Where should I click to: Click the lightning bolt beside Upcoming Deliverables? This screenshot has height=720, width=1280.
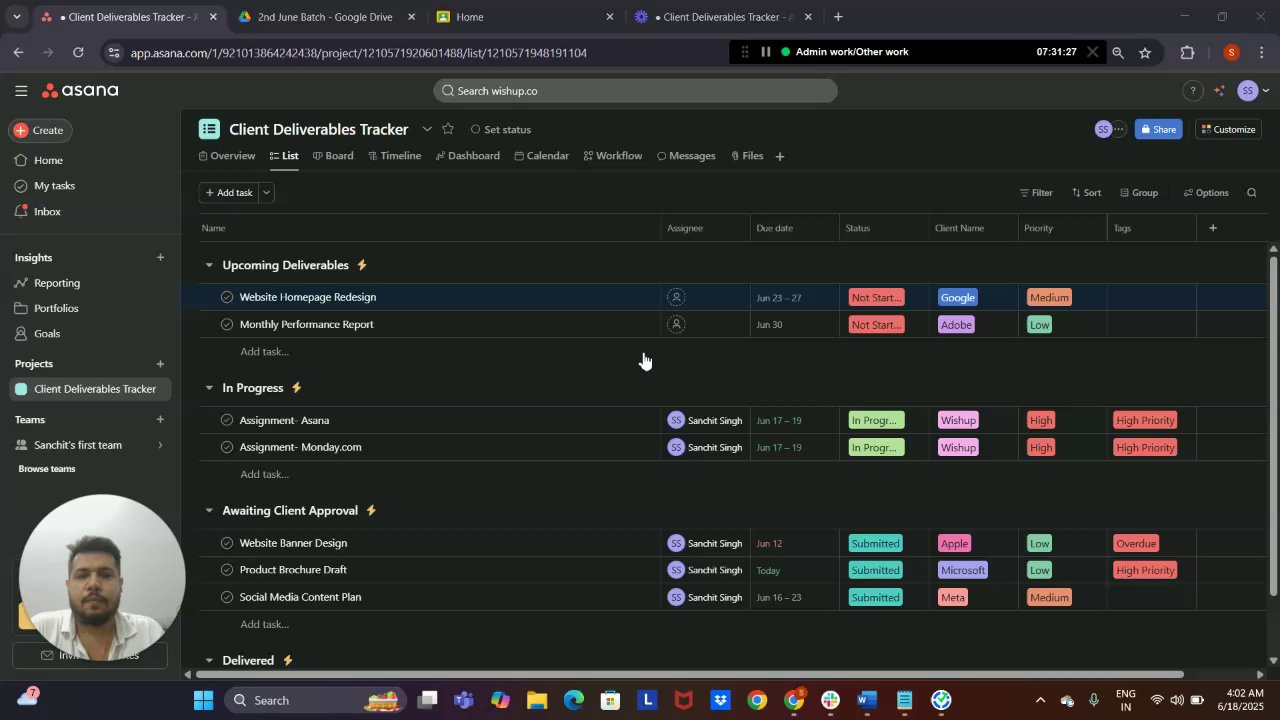click(x=362, y=265)
